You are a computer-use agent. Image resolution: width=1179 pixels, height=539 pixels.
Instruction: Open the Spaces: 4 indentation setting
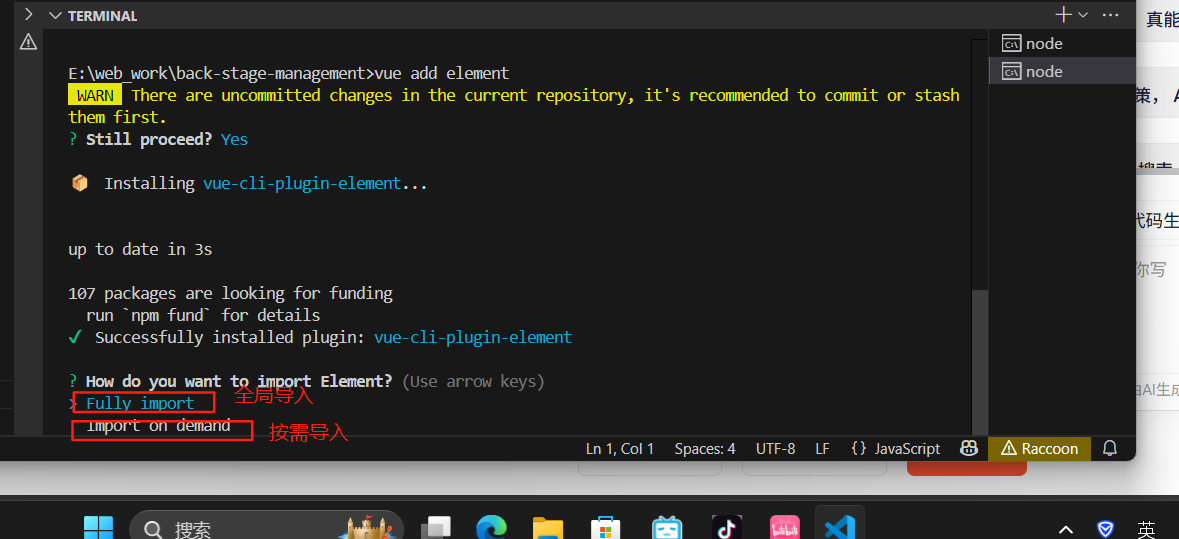point(705,449)
